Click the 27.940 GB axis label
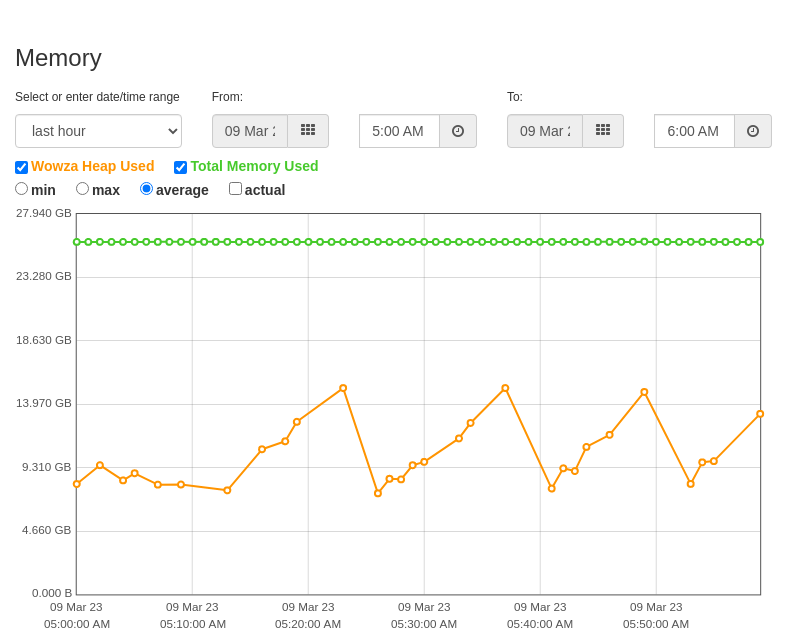Viewport: 787px width, 634px height. click(44, 213)
